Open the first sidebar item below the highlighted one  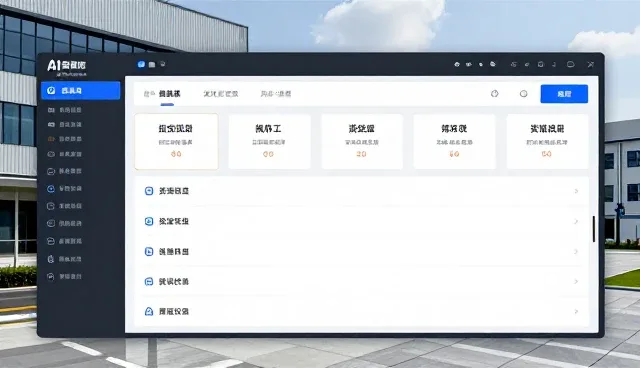65,110
